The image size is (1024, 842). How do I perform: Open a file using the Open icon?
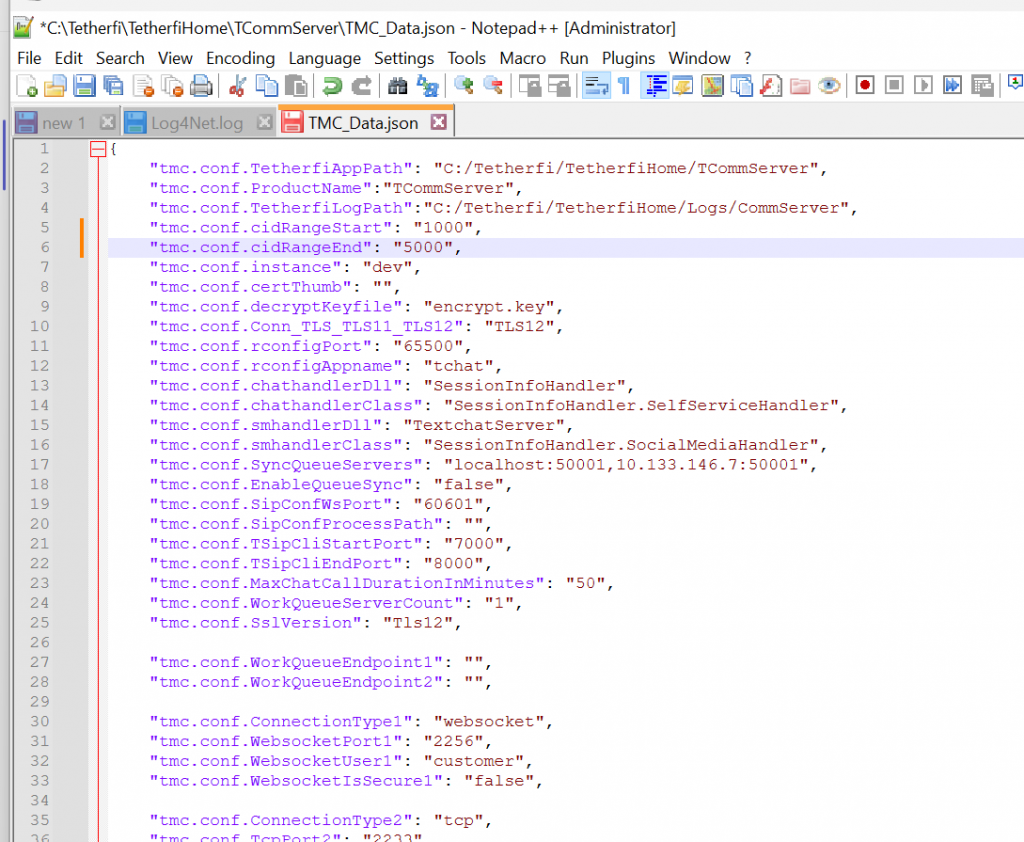tap(57, 85)
